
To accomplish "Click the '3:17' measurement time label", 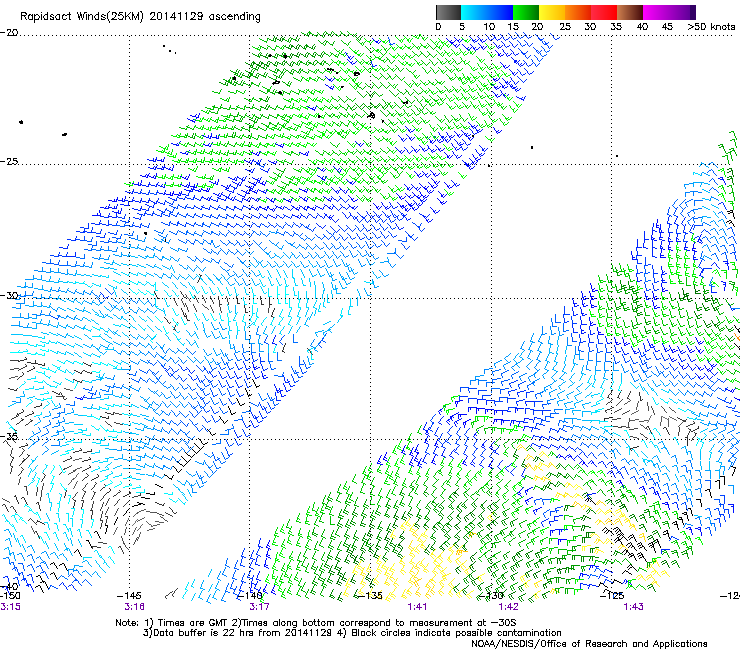I will click(x=259, y=607).
